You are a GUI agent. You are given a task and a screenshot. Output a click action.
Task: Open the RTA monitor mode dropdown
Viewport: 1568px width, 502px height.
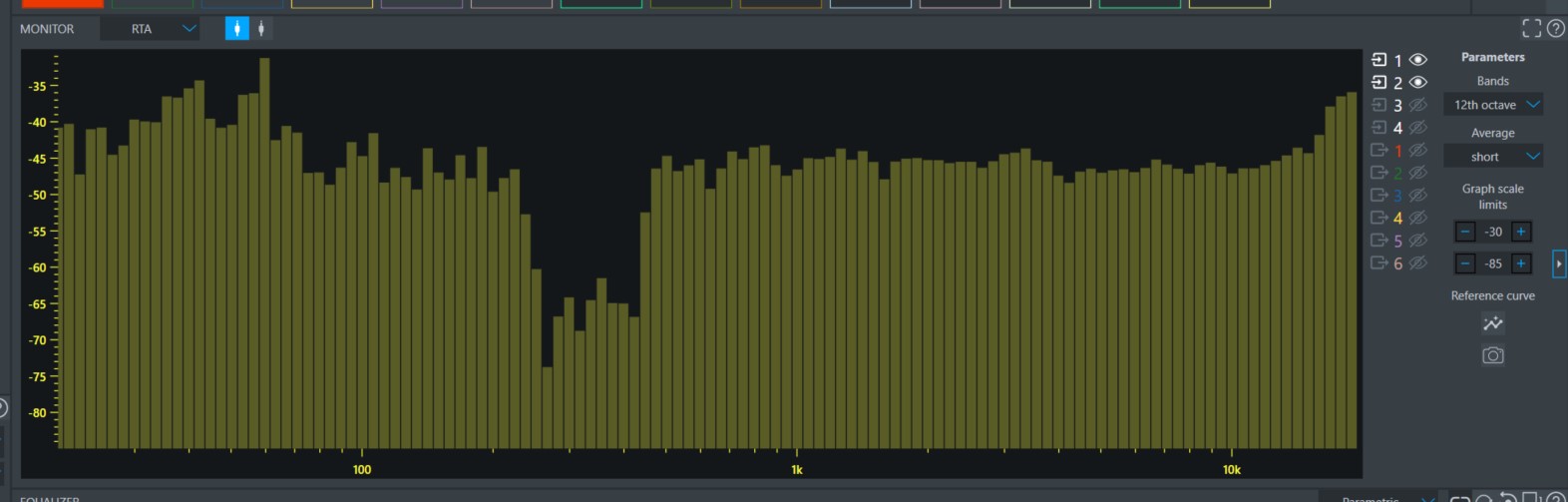point(150,29)
